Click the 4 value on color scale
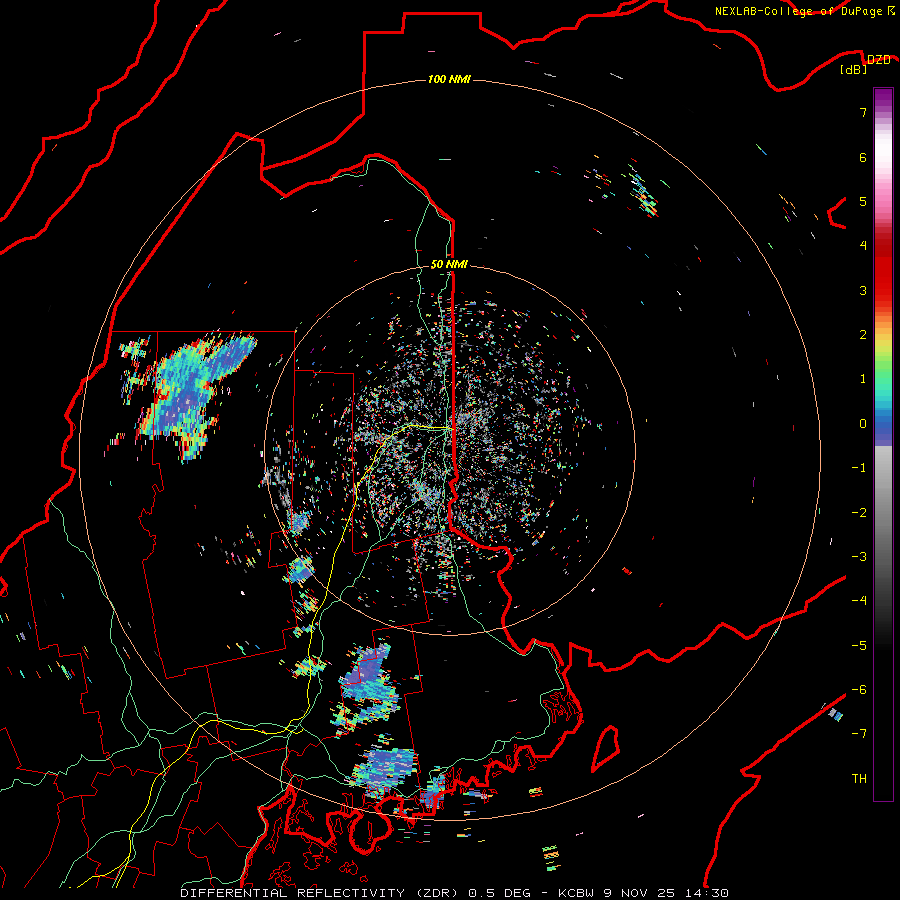 [x=863, y=246]
